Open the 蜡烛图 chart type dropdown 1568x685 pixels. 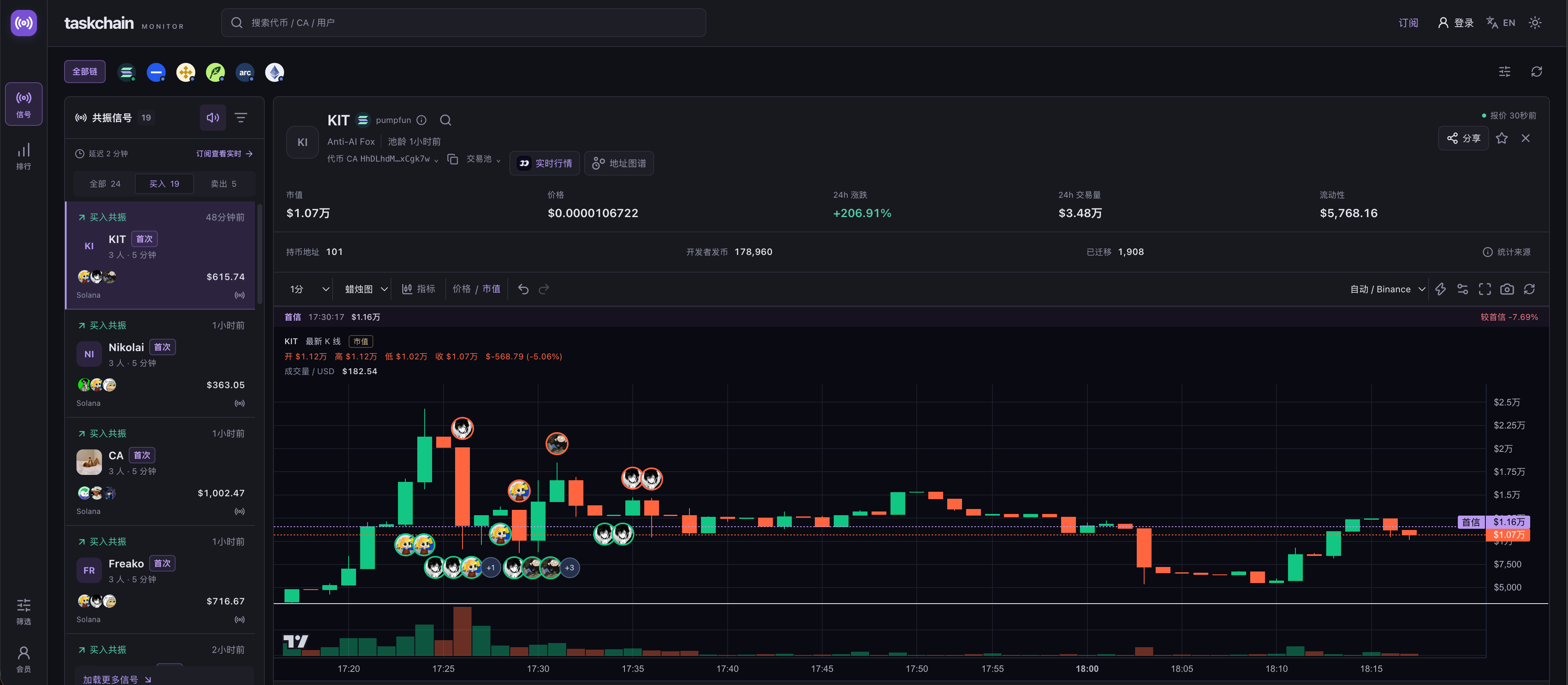[x=366, y=289]
